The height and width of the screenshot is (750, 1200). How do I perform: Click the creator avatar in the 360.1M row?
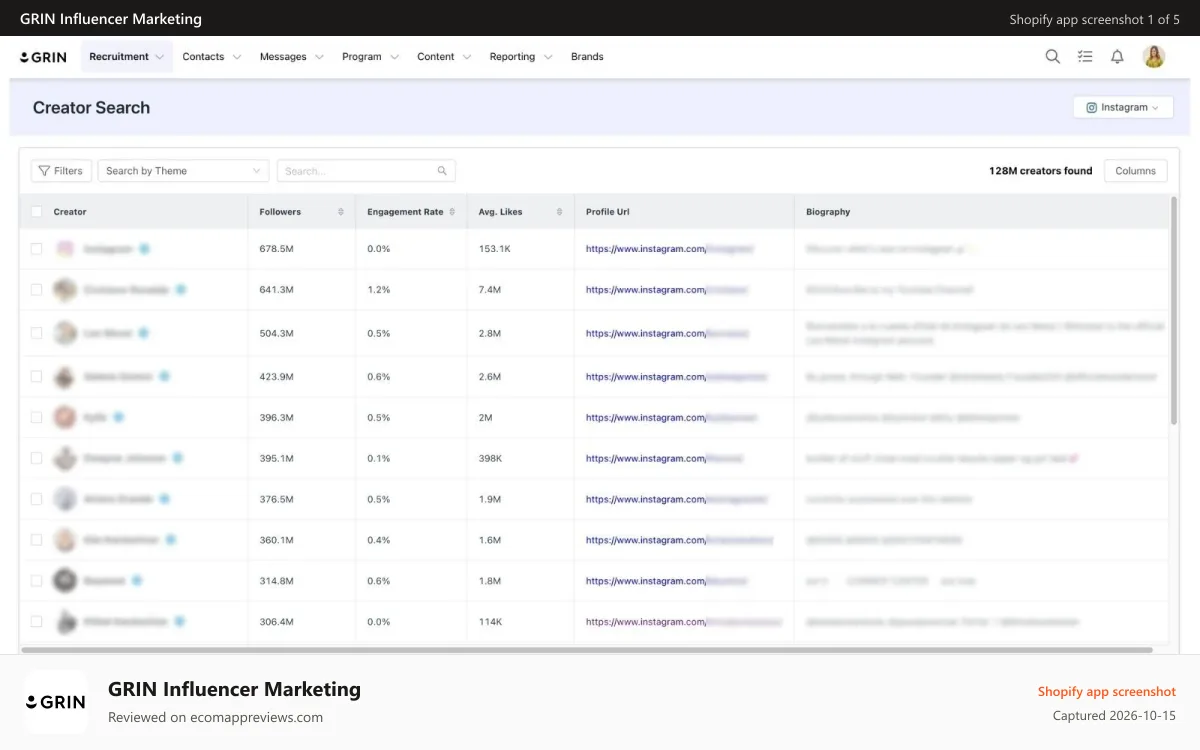(65, 540)
